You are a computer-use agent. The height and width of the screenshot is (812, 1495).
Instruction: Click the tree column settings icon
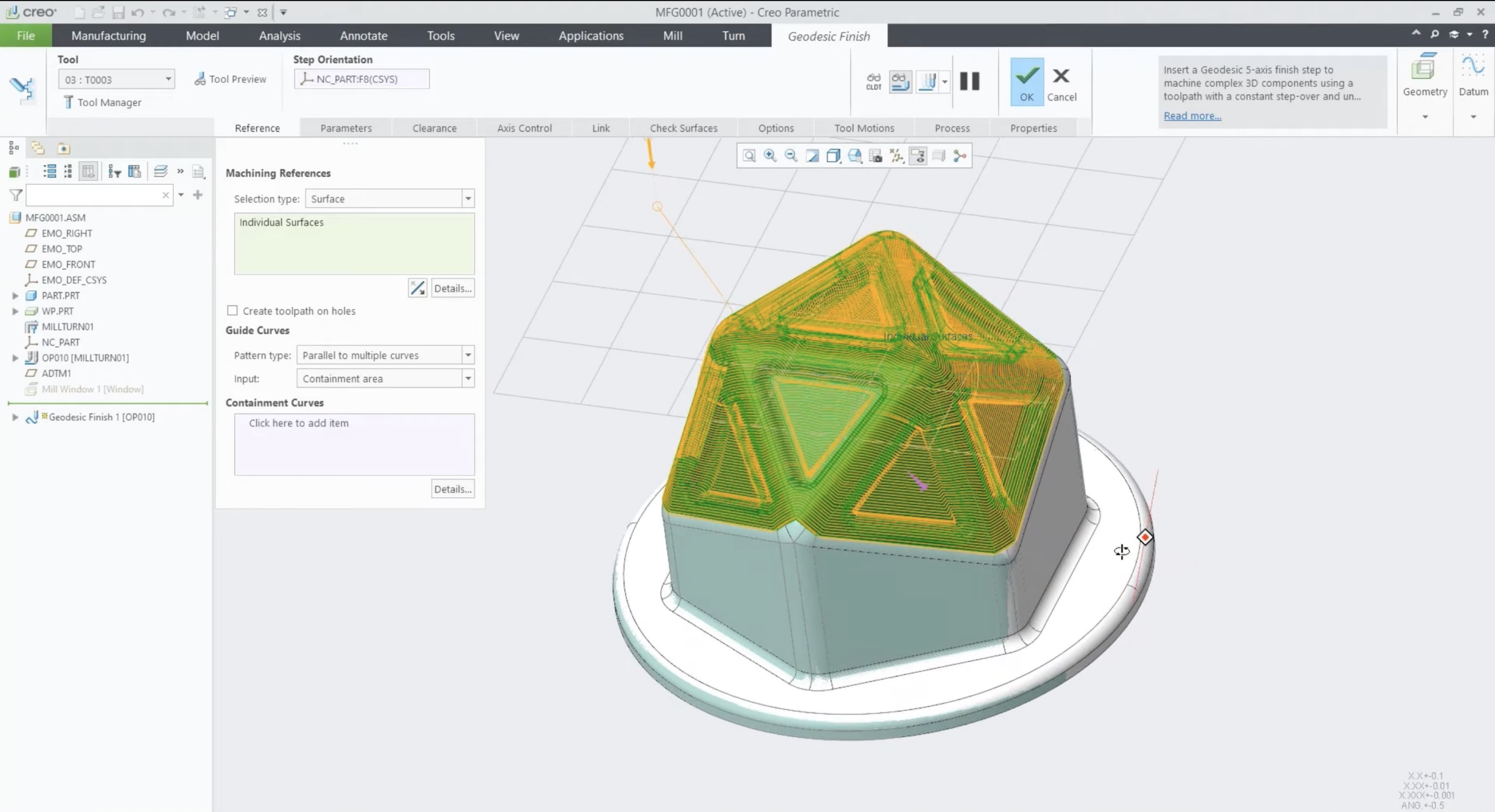click(134, 171)
